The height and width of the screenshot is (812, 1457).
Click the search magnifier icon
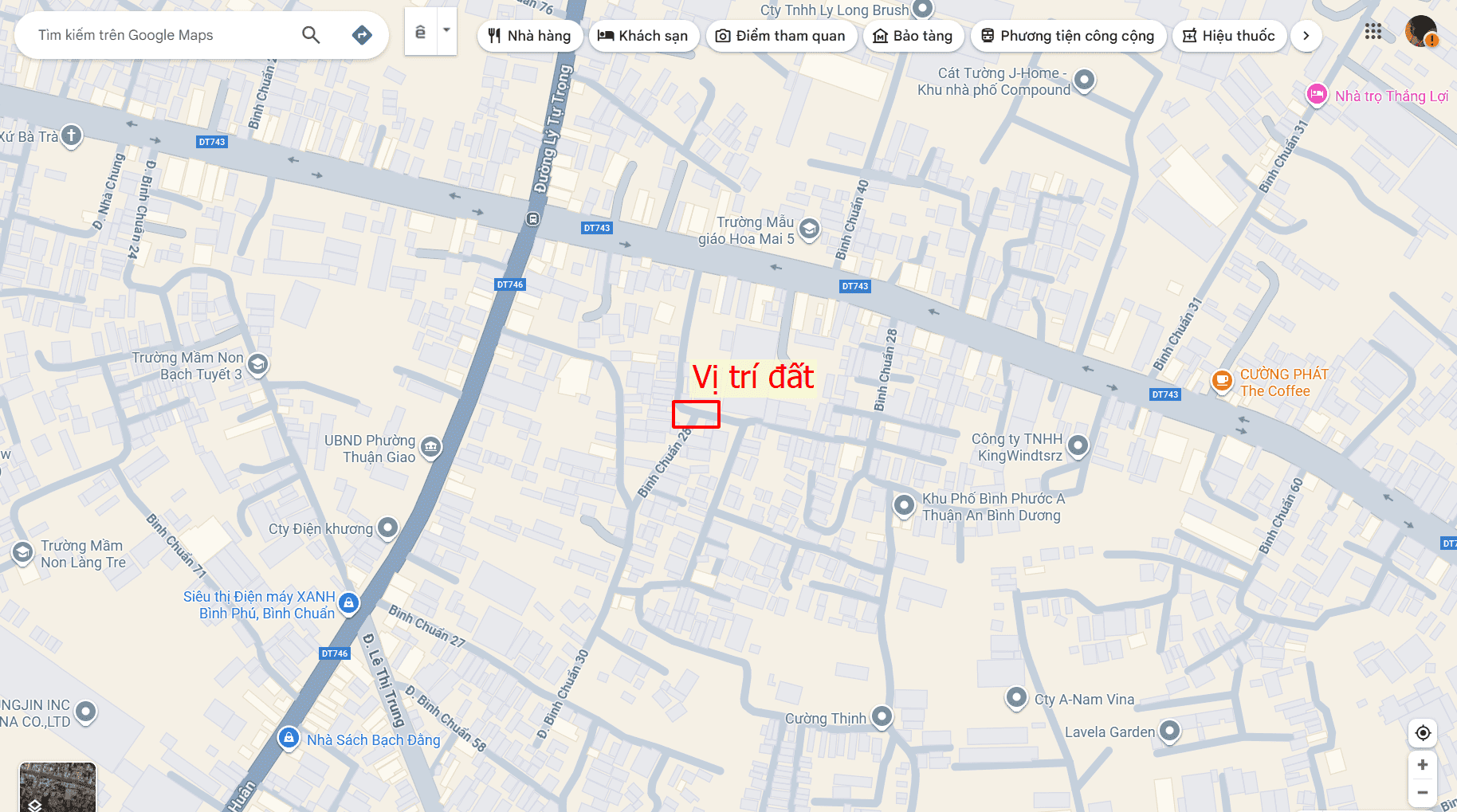point(311,35)
